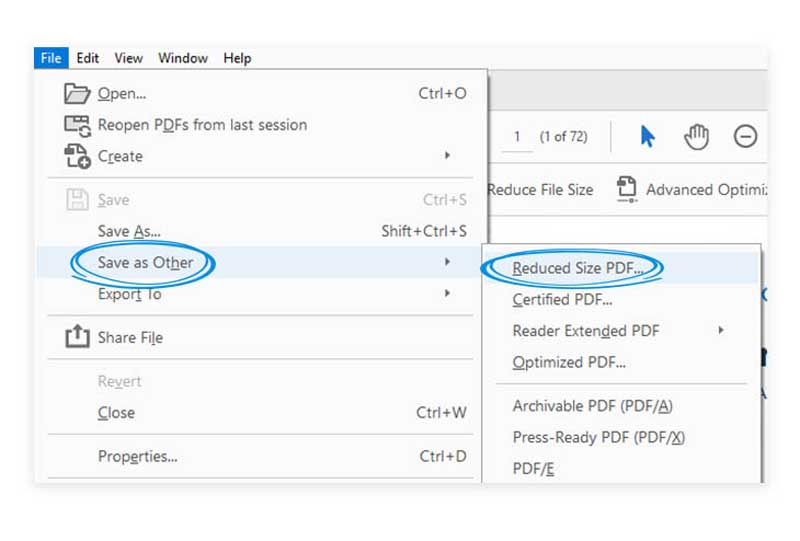The width and height of the screenshot is (800, 541).
Task: Expand the Export To submenu arrow
Action: 447,294
